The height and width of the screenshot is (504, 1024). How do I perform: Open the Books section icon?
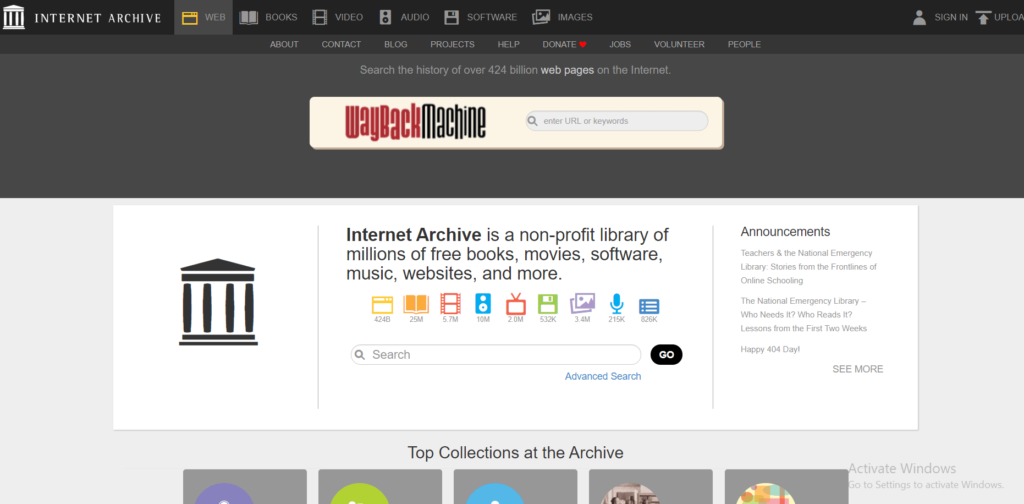pos(249,18)
